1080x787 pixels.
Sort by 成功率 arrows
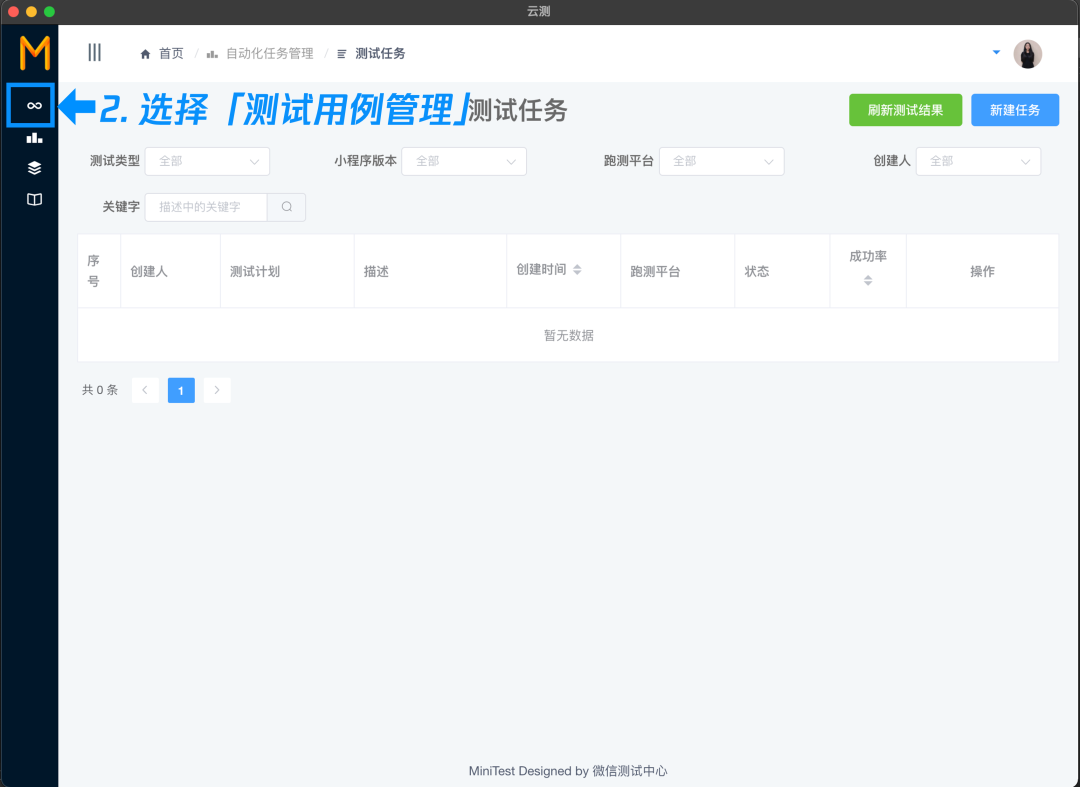(868, 280)
